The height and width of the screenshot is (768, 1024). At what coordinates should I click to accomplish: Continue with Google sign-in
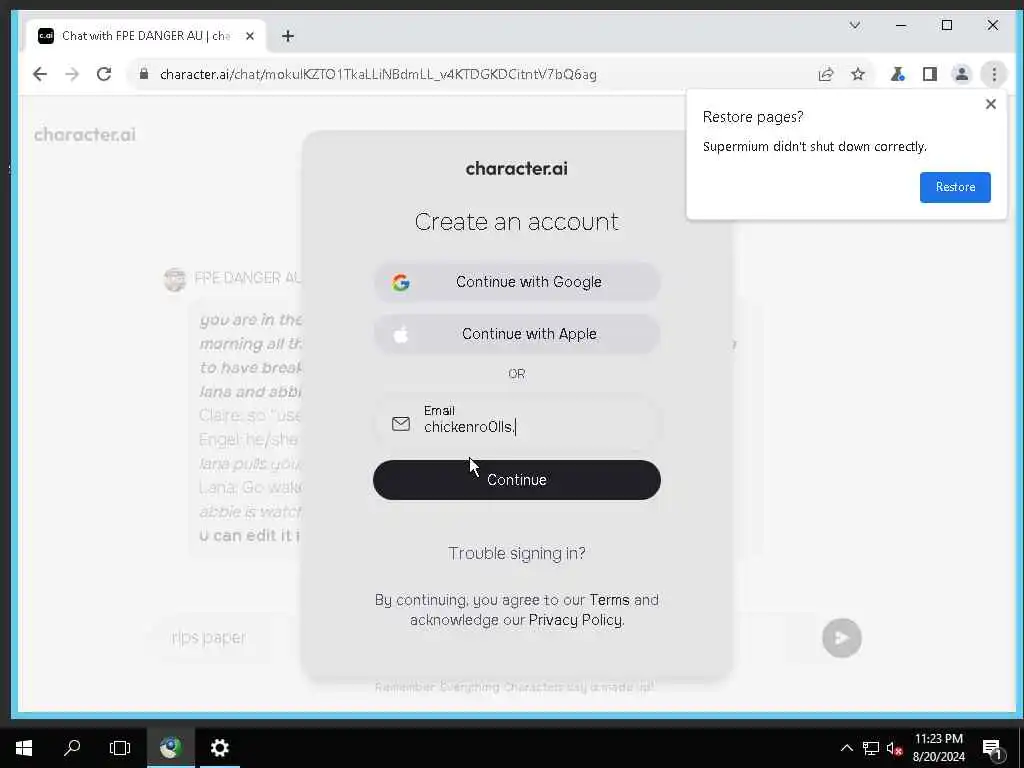(517, 282)
